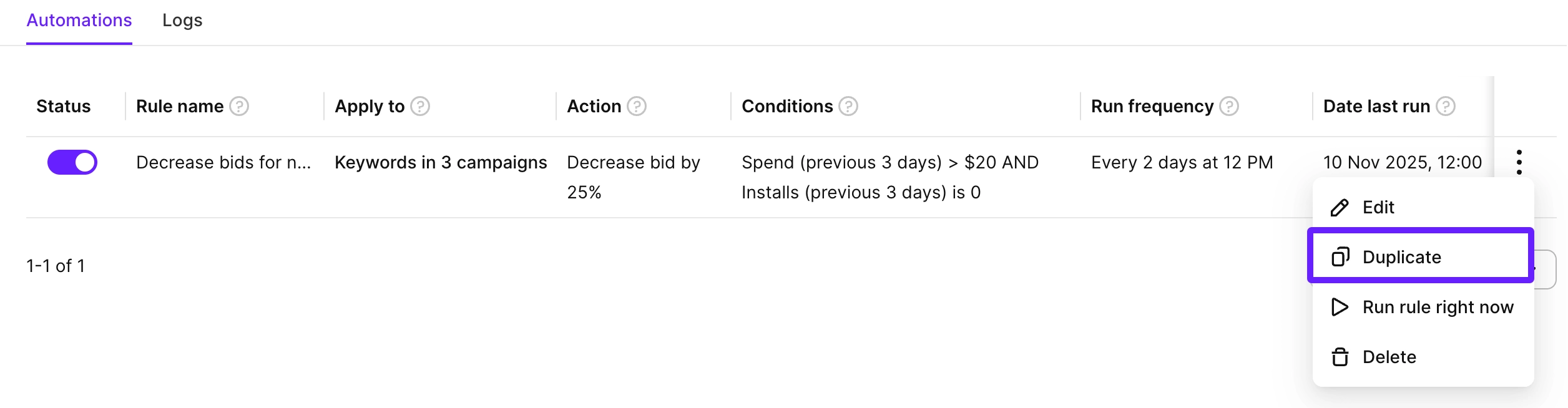Click the help icon beside Apply to
Viewport: 1568px width, 408px height.
[x=420, y=107]
